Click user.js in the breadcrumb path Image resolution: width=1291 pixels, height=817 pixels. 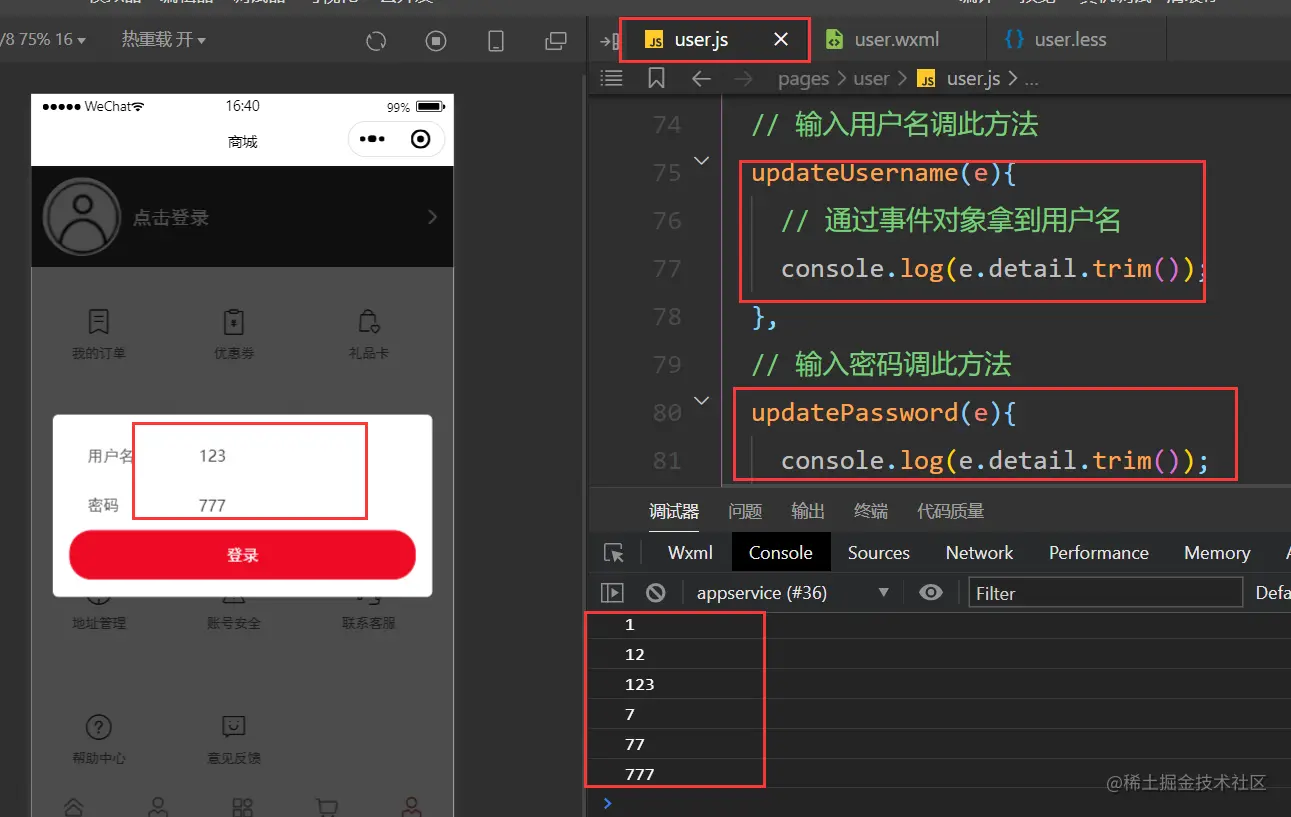point(973,79)
